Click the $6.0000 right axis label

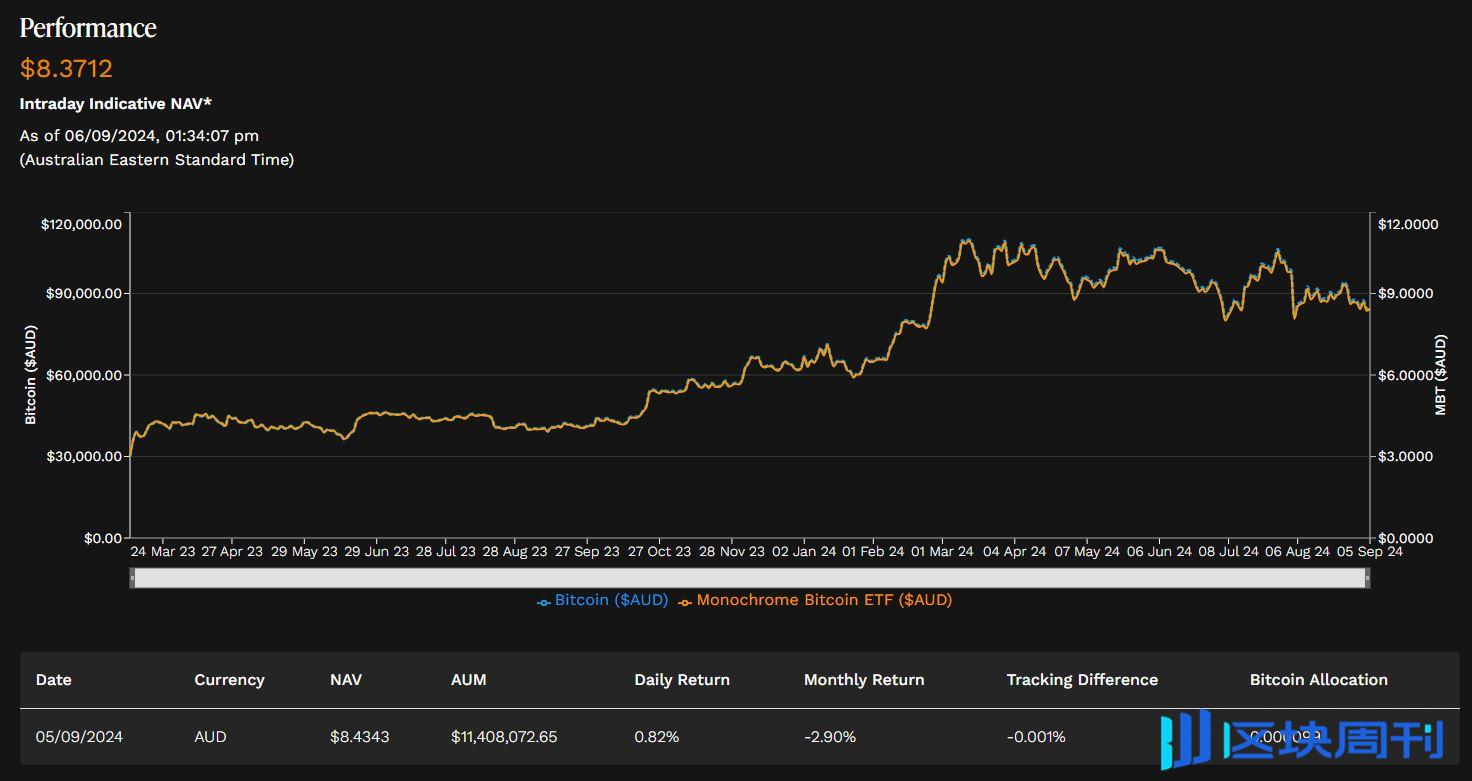click(1408, 375)
